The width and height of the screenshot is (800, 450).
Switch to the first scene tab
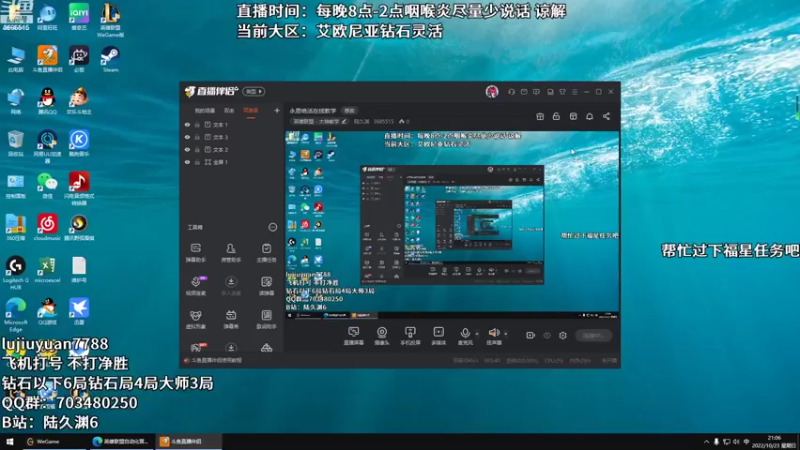(x=205, y=110)
